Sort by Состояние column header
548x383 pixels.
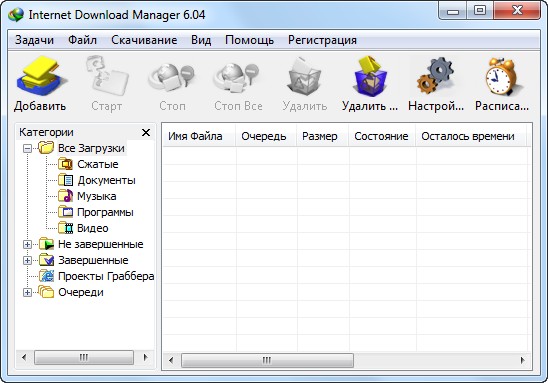click(x=382, y=136)
